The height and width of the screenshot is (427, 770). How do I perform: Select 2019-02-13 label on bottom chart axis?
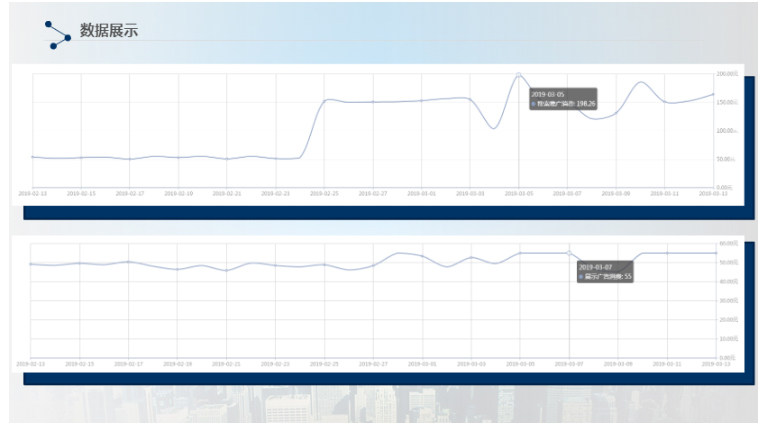[32, 363]
